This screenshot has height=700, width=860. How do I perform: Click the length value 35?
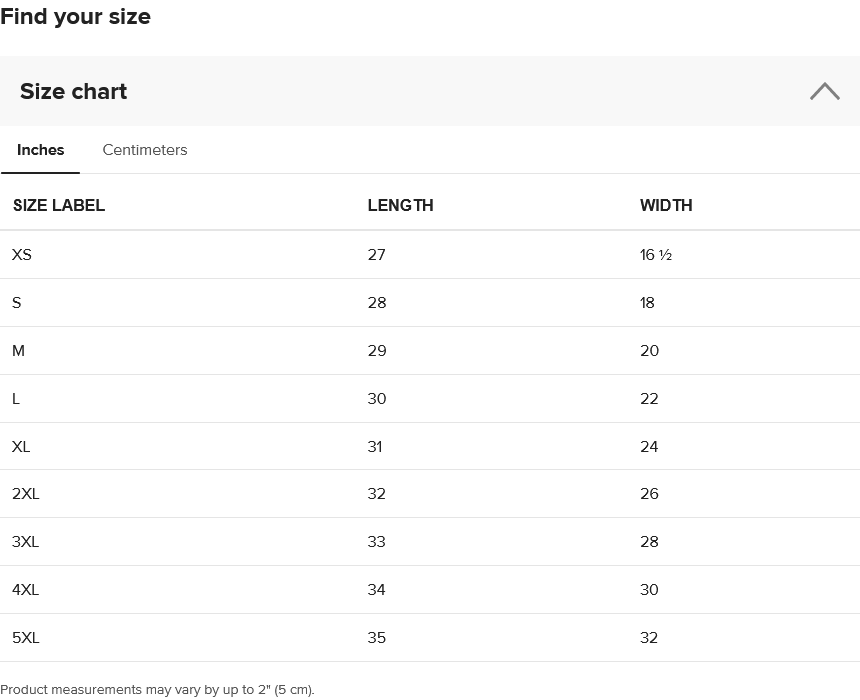pyautogui.click(x=377, y=638)
